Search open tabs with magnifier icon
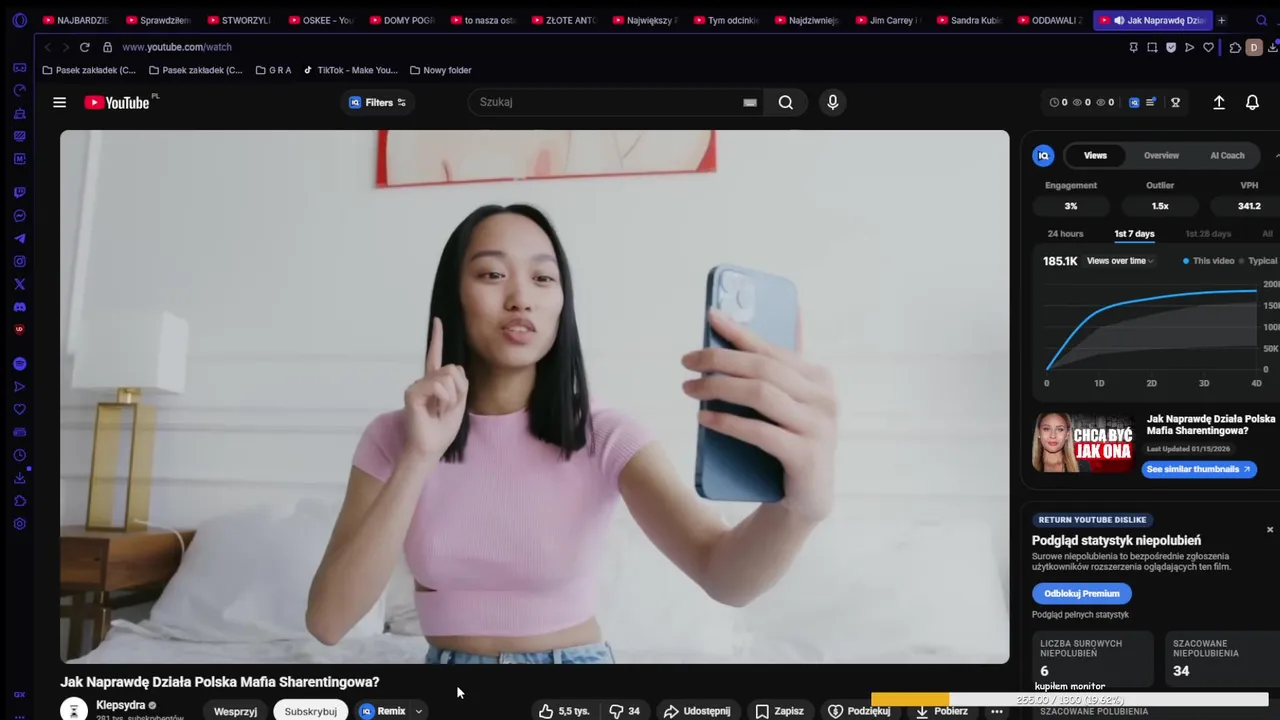This screenshot has height=720, width=1280. pos(1261,20)
